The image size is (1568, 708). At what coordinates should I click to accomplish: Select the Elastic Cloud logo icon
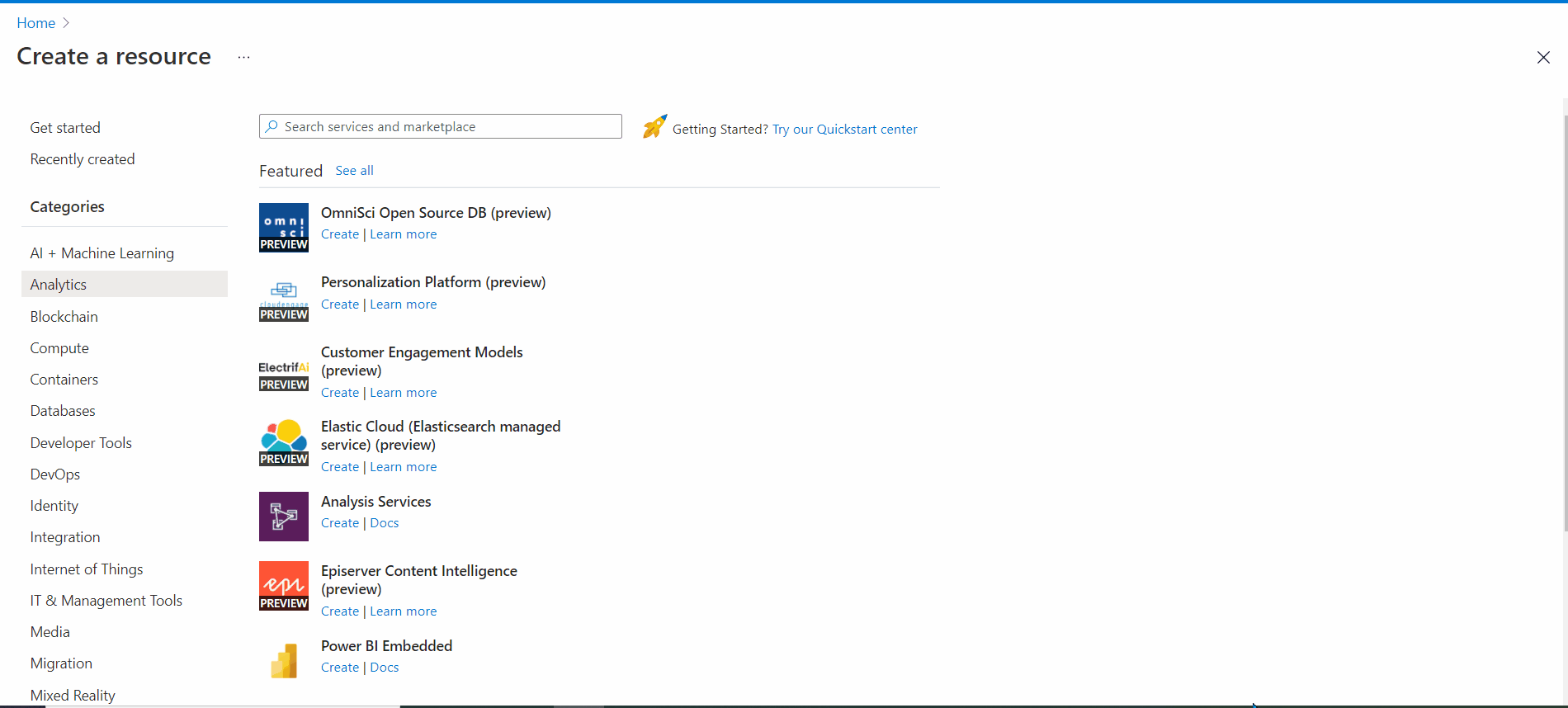(x=284, y=442)
